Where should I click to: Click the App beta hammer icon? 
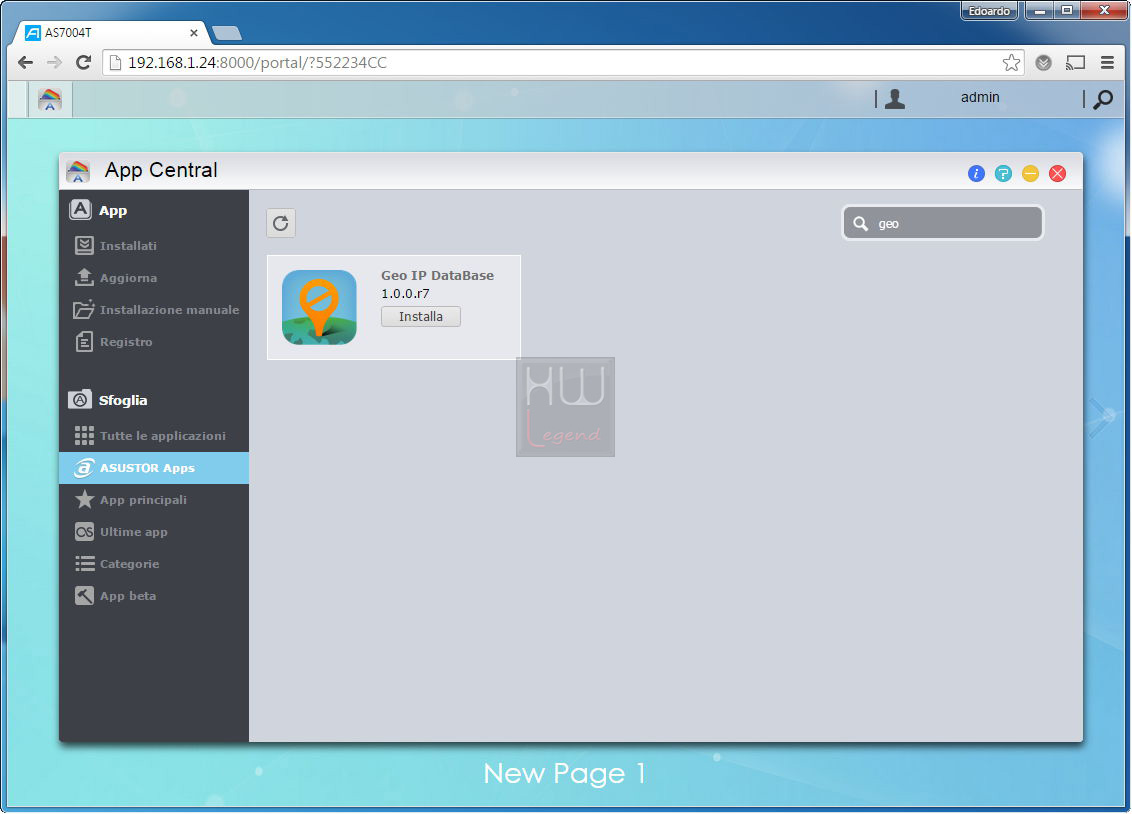(84, 595)
